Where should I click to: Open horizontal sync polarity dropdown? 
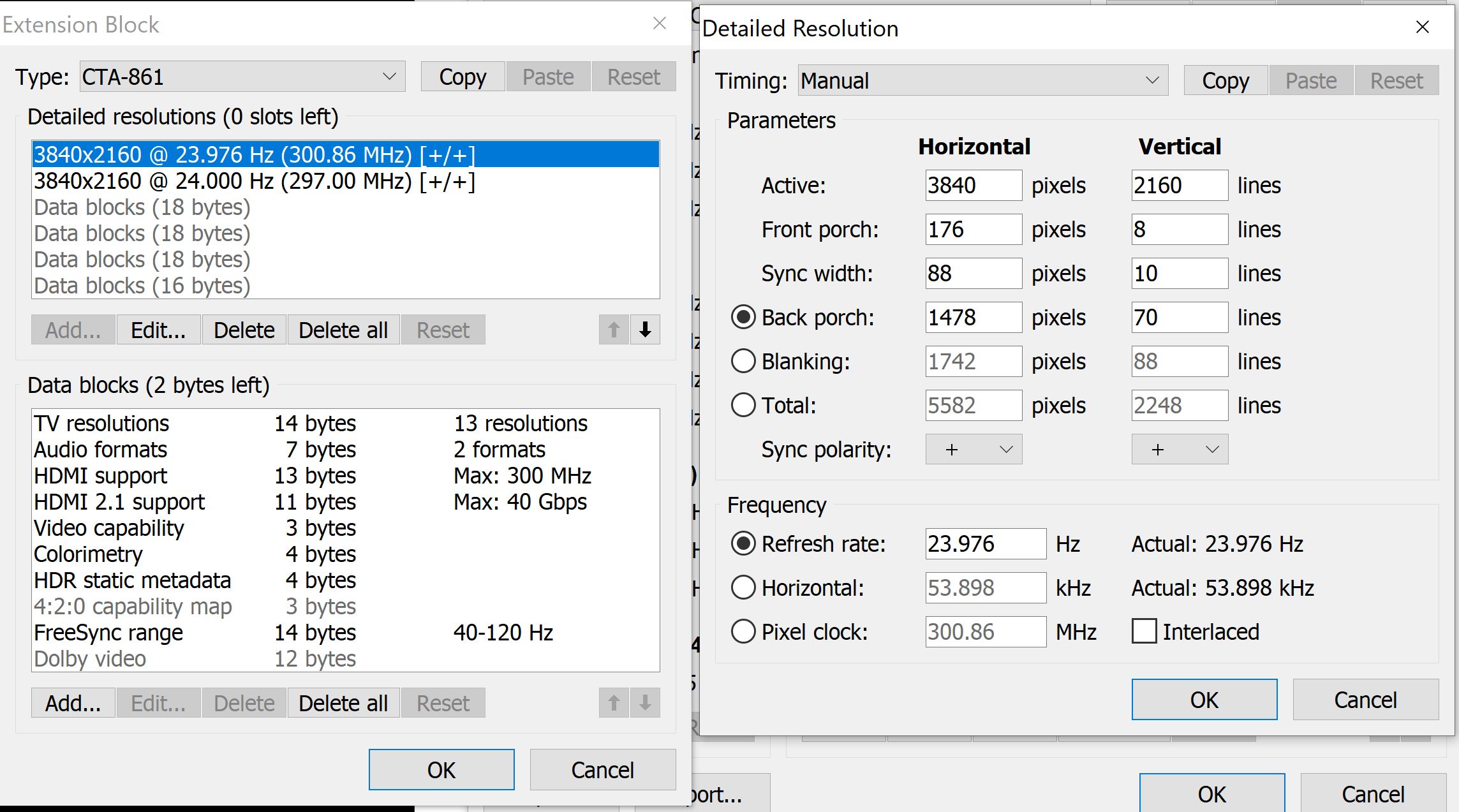click(974, 449)
